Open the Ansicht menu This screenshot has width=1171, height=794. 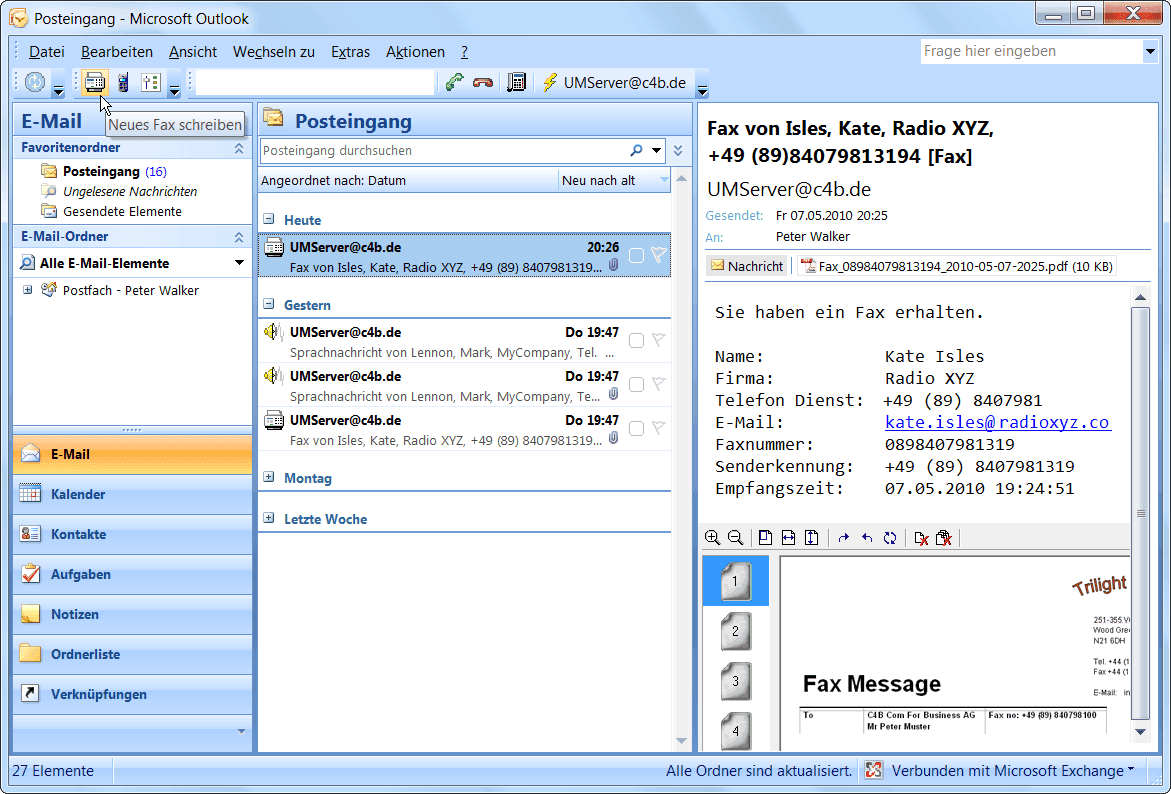(193, 52)
